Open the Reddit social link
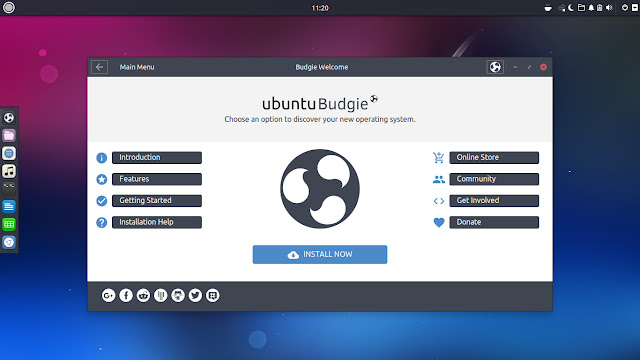The width and height of the screenshot is (640, 360). point(143,295)
